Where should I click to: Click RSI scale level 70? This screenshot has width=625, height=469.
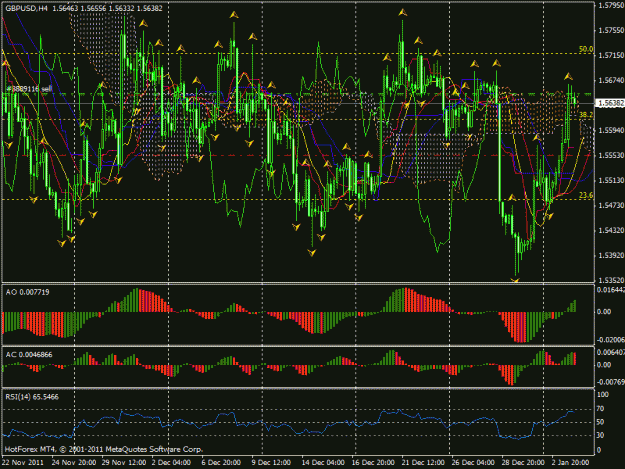601,409
